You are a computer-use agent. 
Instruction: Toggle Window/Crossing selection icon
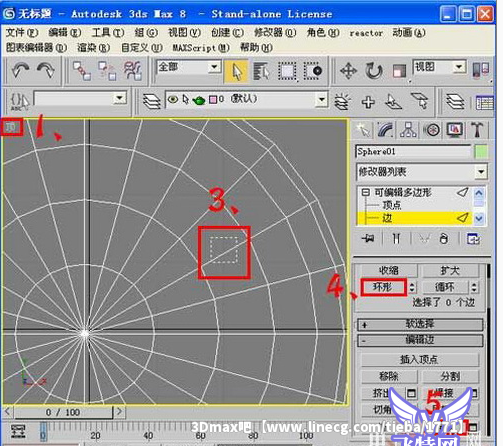[x=313, y=71]
